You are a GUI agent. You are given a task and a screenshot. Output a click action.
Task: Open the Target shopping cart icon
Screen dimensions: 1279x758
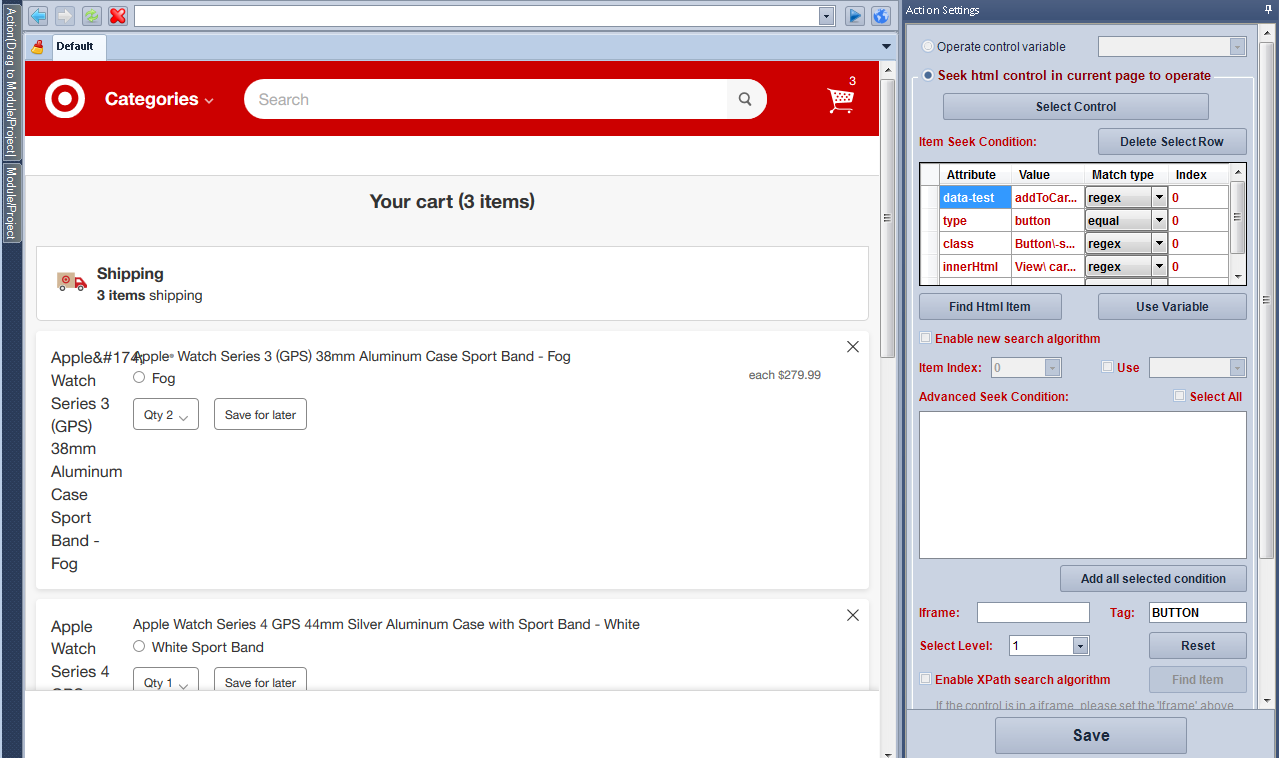coord(841,99)
